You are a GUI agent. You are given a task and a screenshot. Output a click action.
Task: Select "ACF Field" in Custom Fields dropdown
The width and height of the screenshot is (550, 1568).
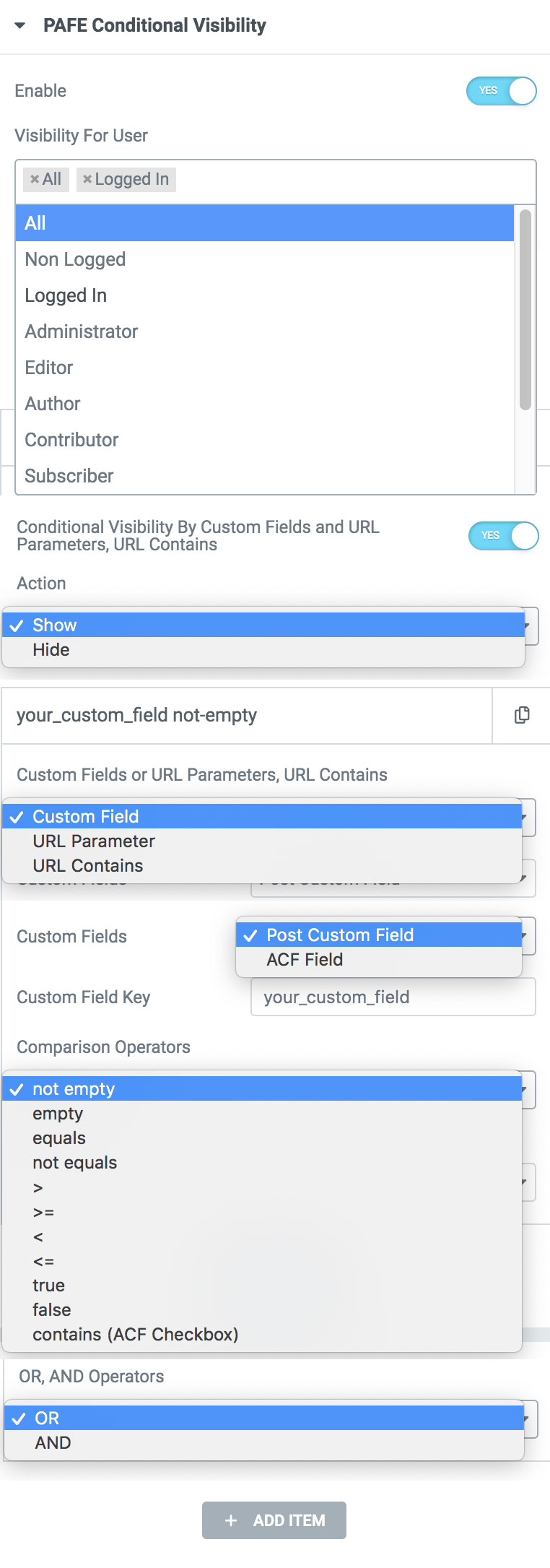pos(302,959)
